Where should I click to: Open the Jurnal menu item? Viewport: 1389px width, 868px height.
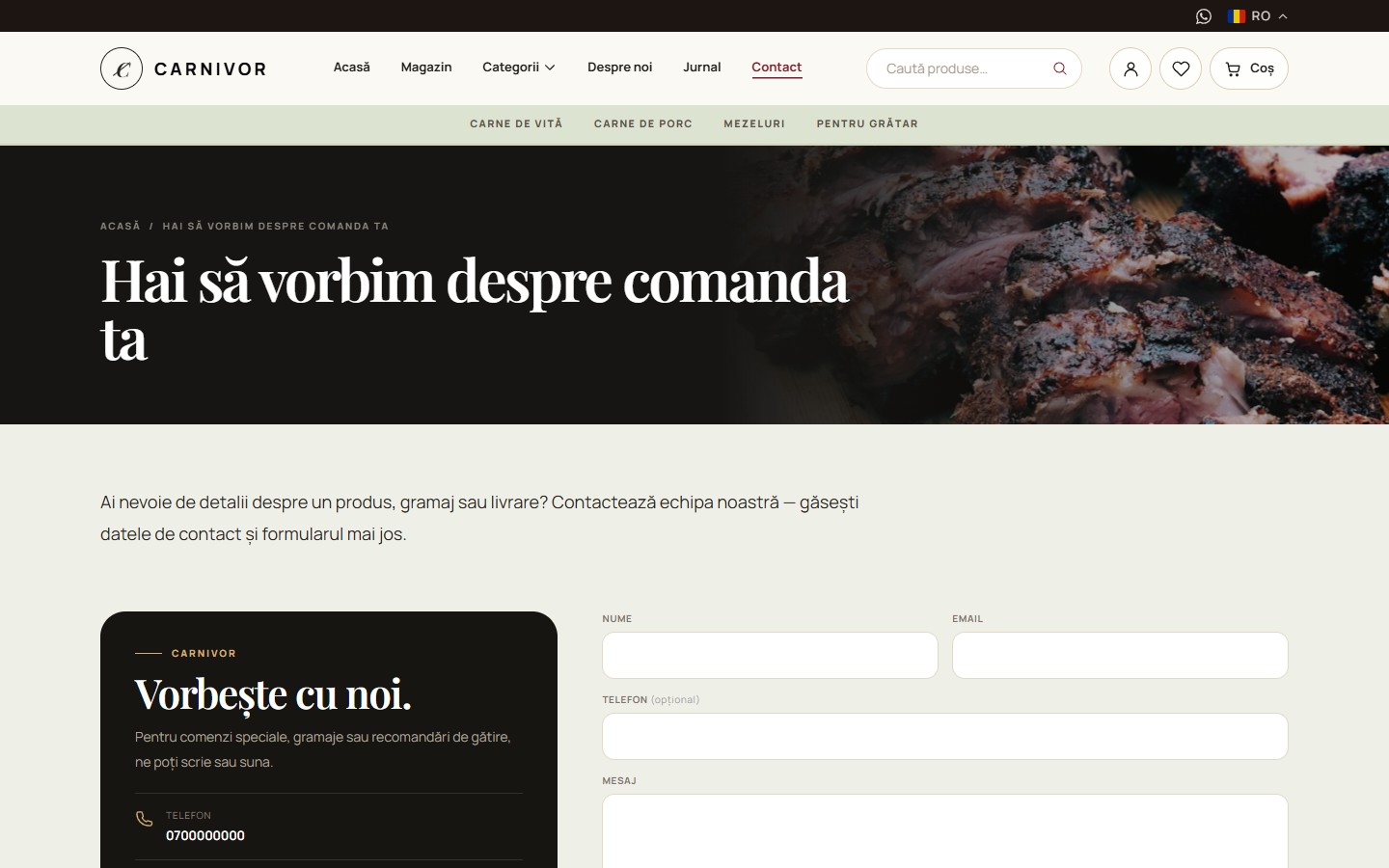(702, 68)
